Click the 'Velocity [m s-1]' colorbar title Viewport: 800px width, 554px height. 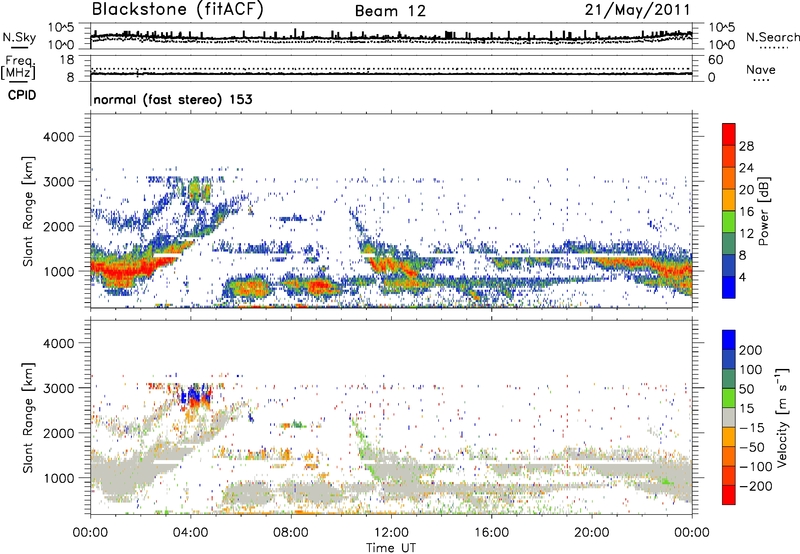pos(783,417)
